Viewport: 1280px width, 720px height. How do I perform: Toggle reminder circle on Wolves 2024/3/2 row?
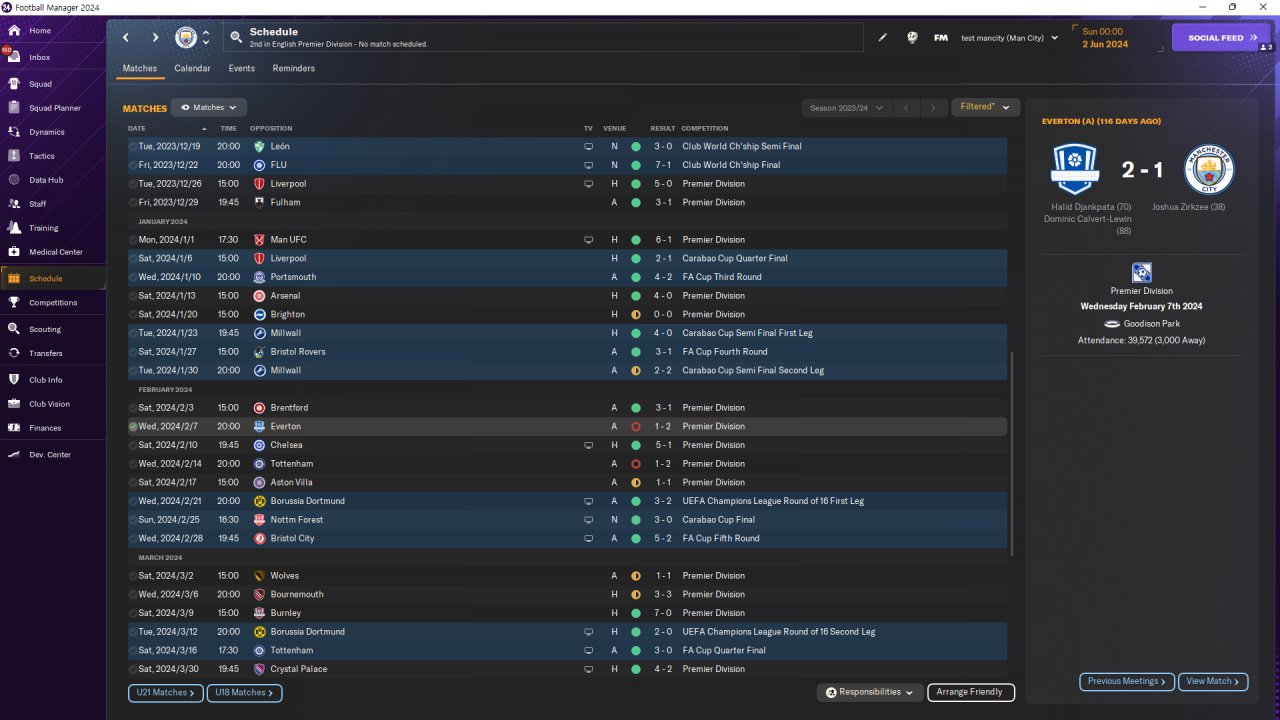click(x=133, y=576)
